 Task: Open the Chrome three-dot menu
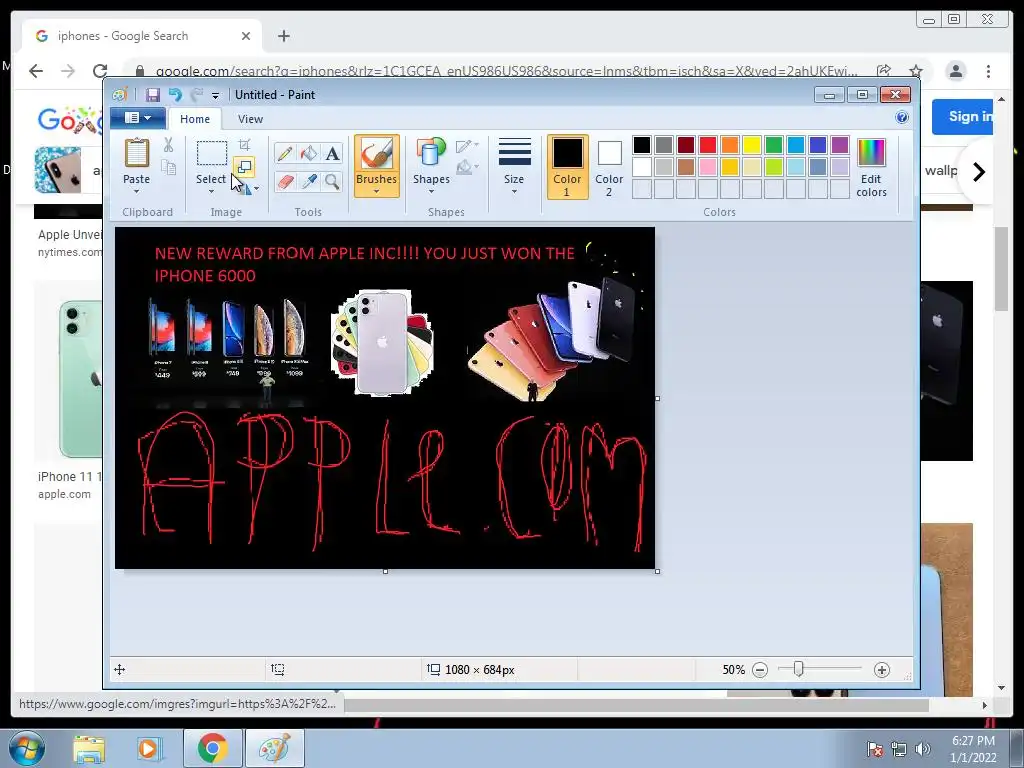(988, 71)
